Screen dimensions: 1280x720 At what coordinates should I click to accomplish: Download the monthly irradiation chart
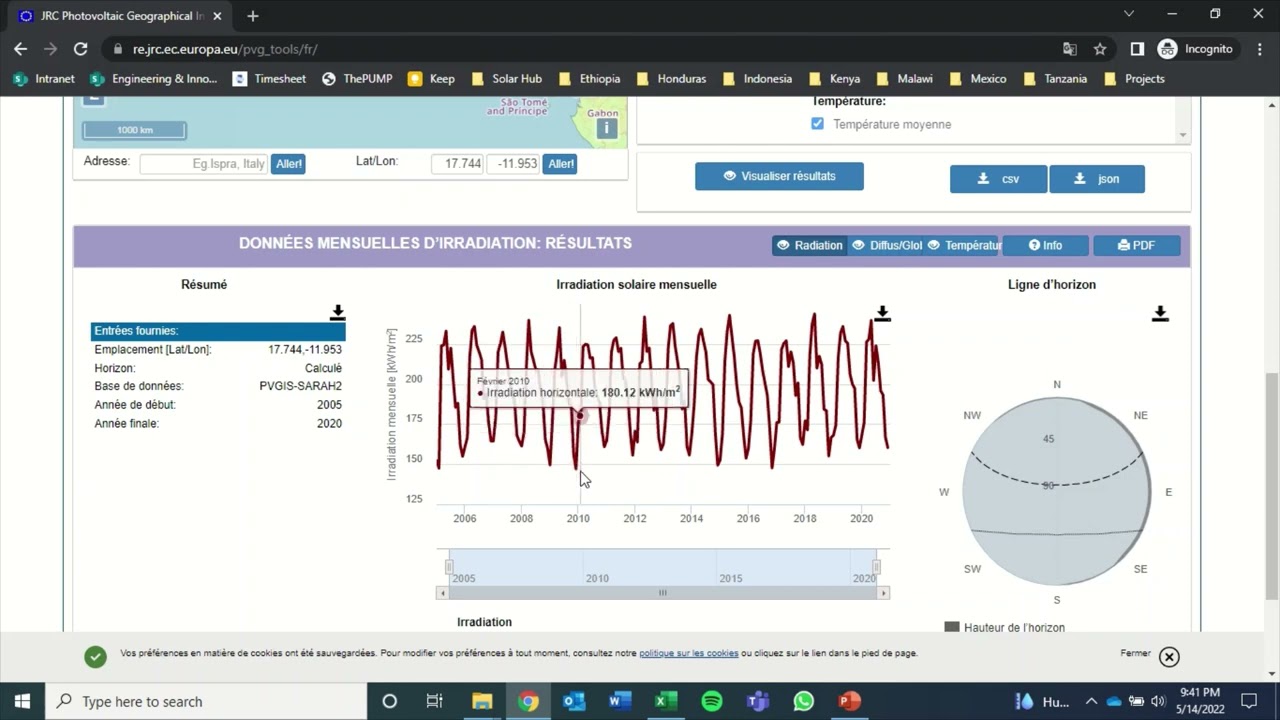pos(882,313)
